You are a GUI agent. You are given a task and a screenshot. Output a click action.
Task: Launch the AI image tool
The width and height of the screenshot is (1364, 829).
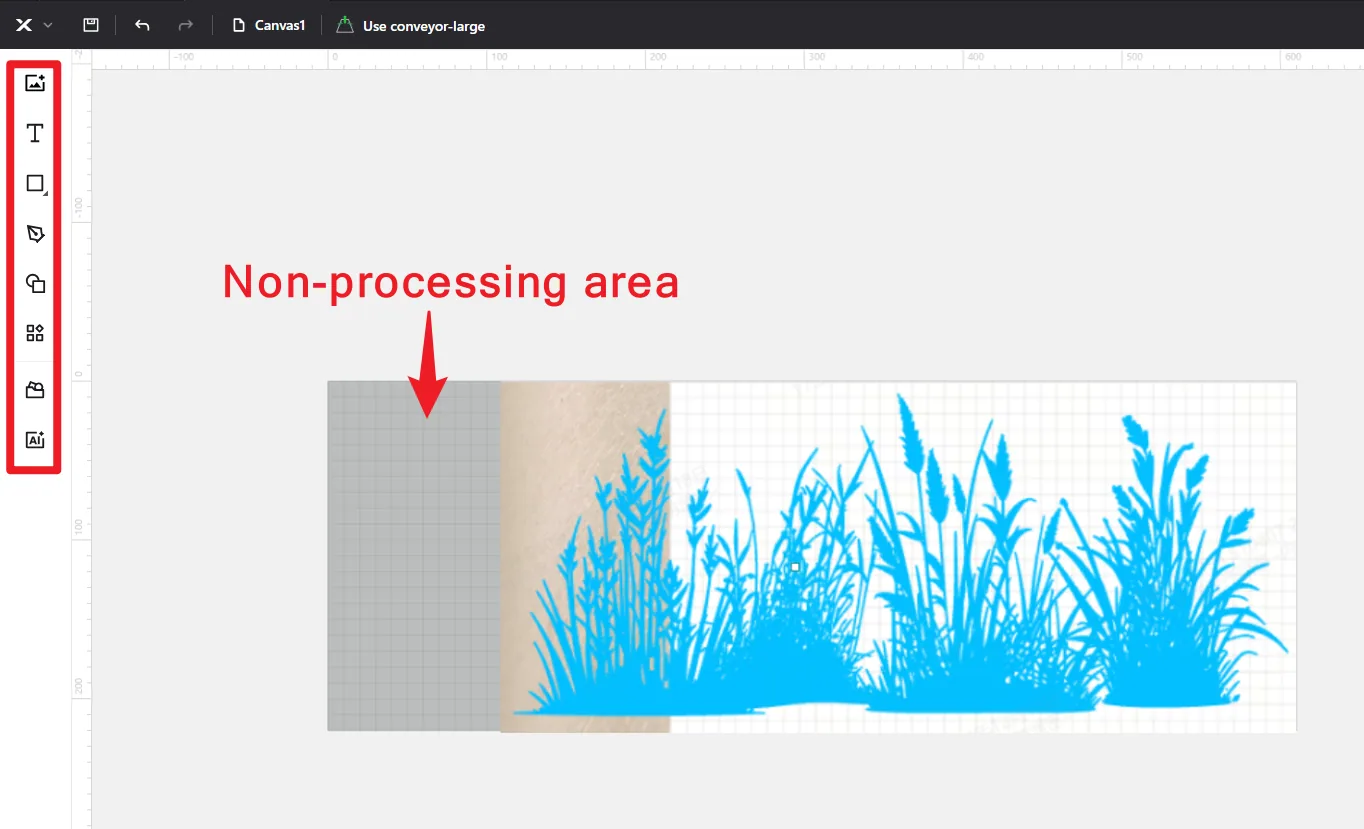(x=35, y=439)
